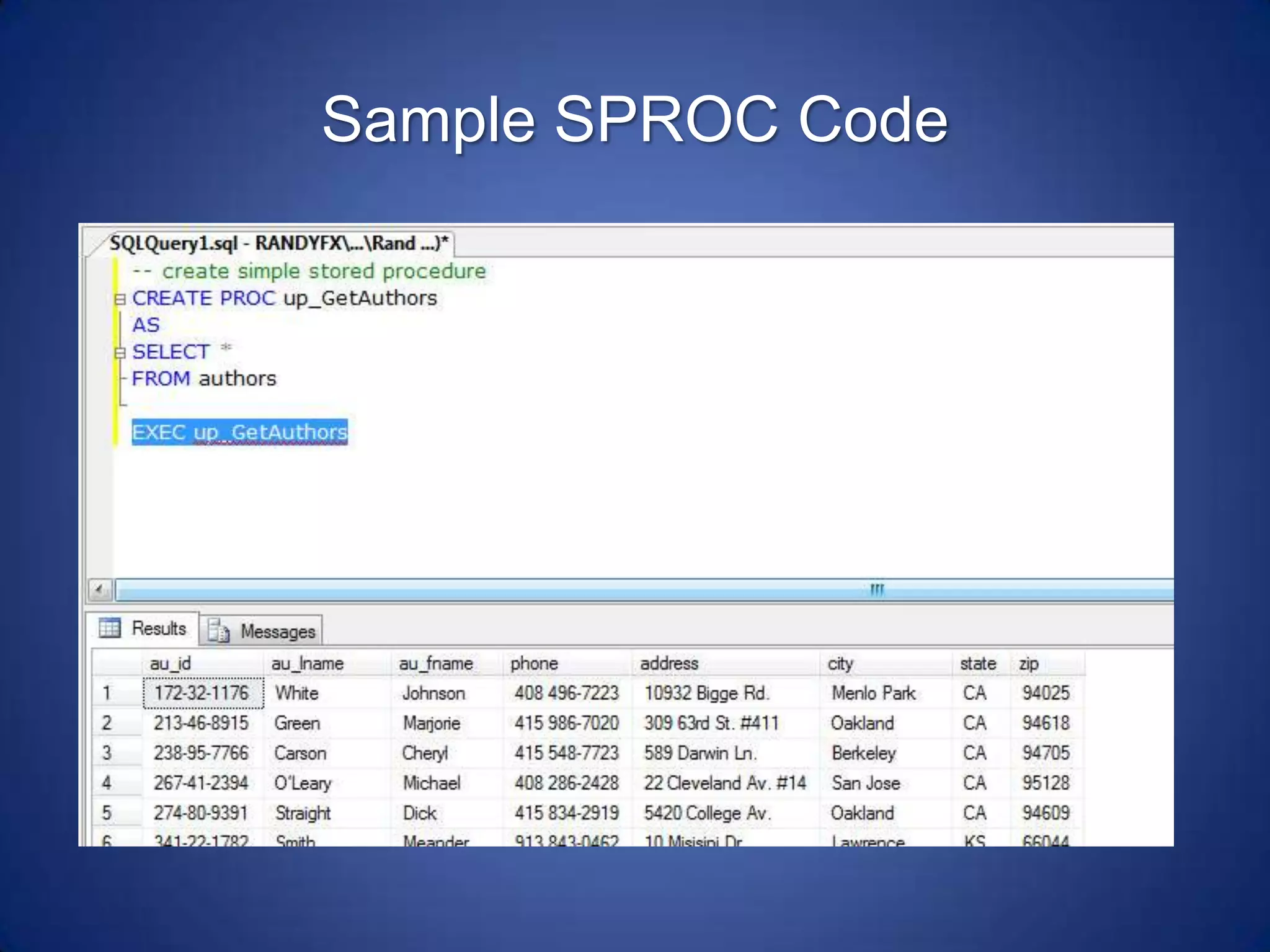
Task: Click the state column header
Action: point(982,664)
